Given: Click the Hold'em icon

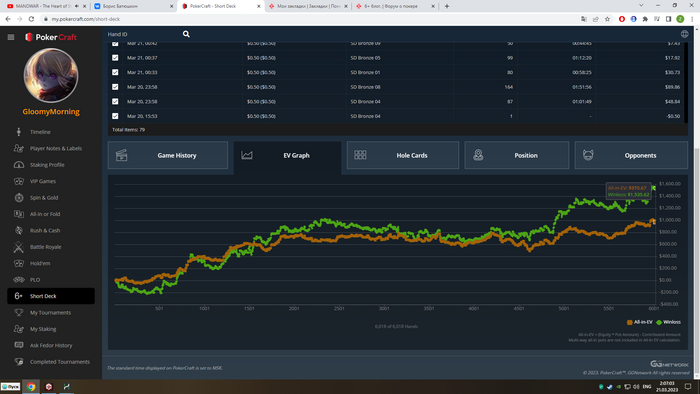Looking at the screenshot, I should point(19,263).
